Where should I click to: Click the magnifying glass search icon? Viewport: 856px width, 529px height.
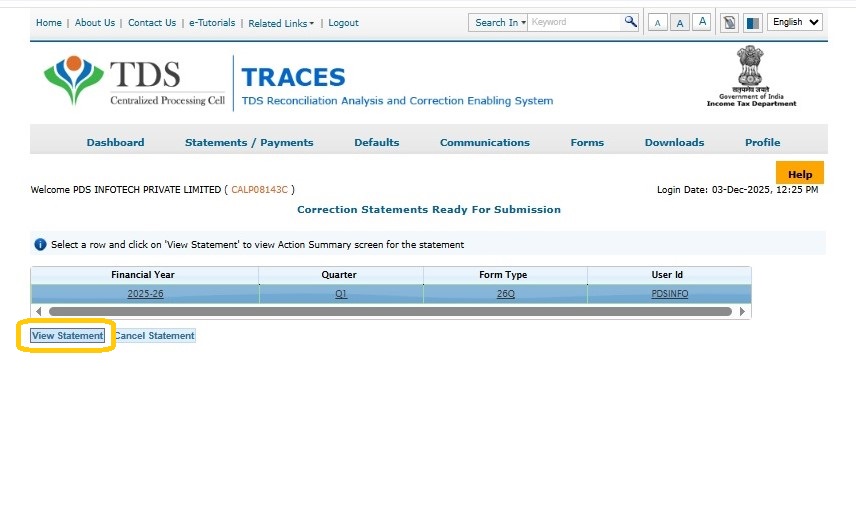pos(630,22)
